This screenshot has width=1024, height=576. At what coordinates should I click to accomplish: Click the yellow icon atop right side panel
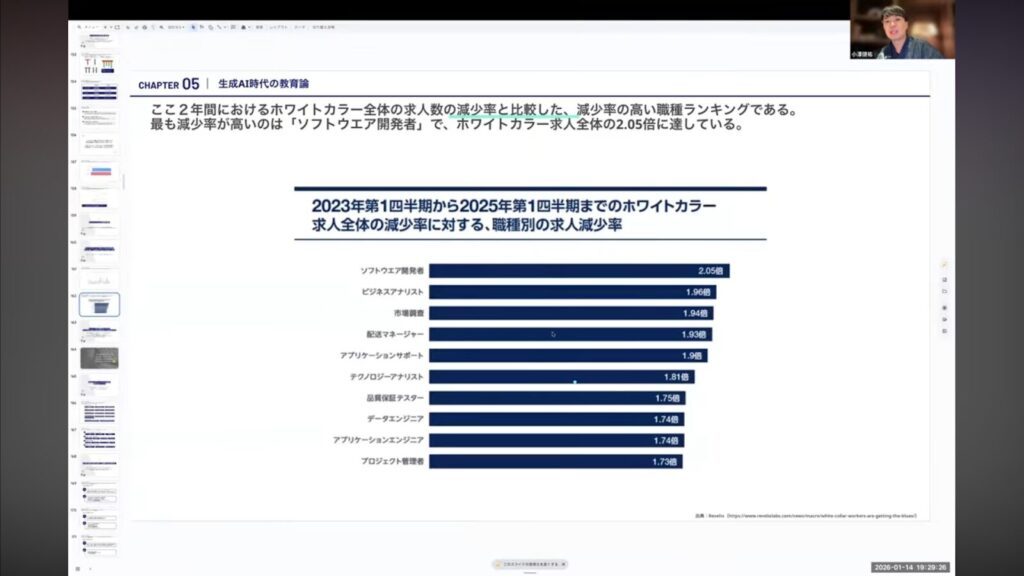(944, 263)
